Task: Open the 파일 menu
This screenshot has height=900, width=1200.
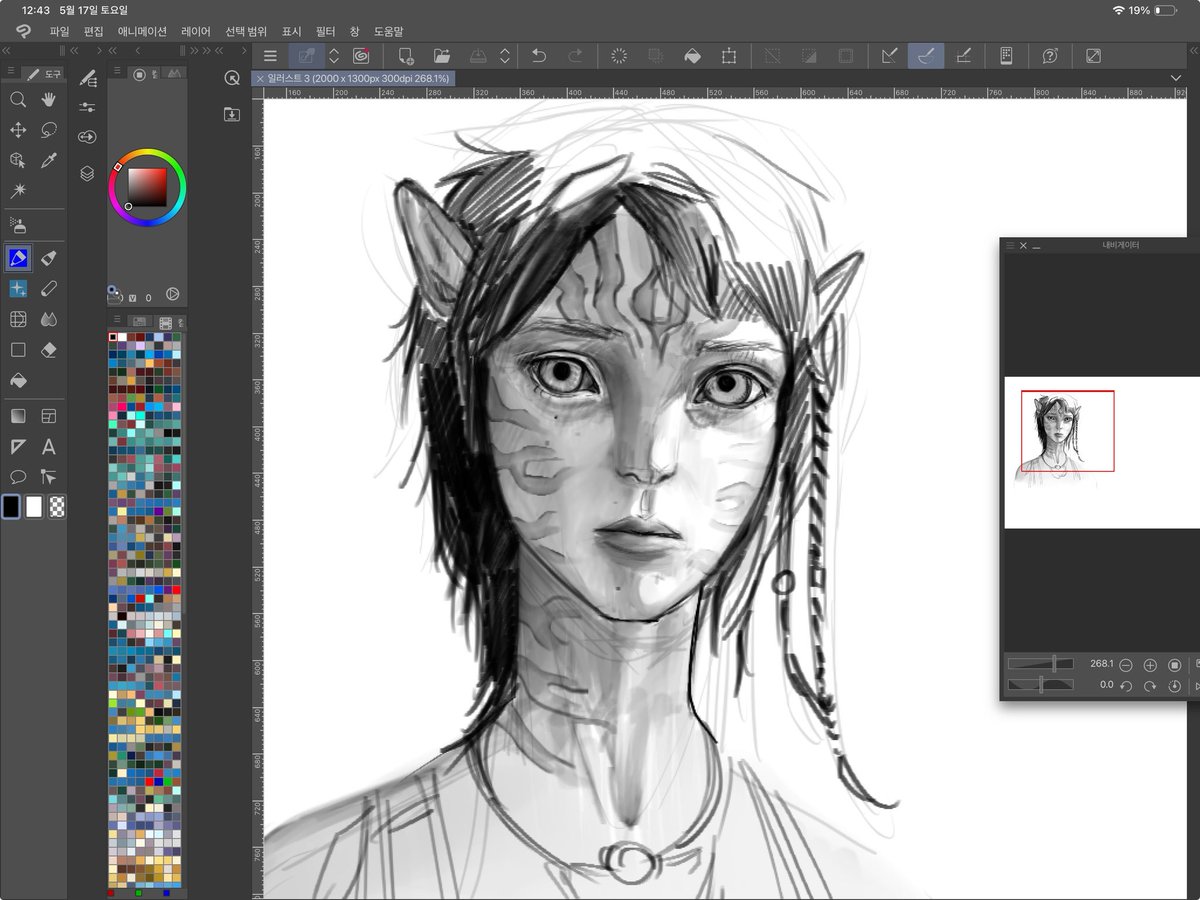Action: [x=59, y=31]
